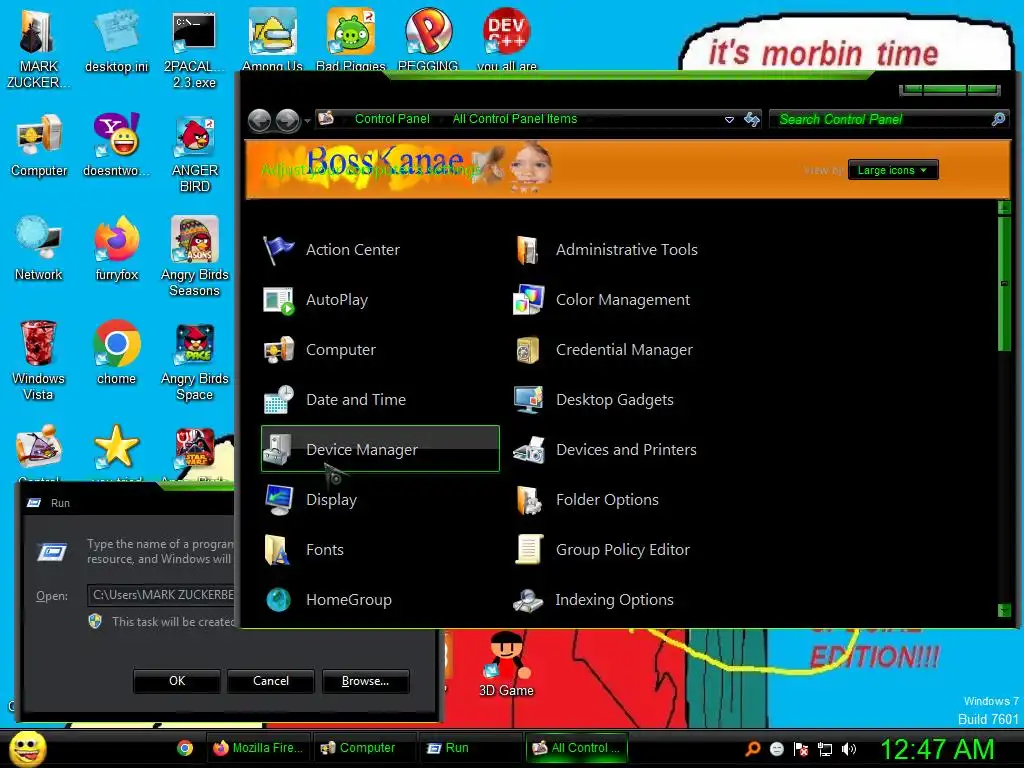Click the Open field in Run dialog
1024x768 pixels.
pos(162,595)
